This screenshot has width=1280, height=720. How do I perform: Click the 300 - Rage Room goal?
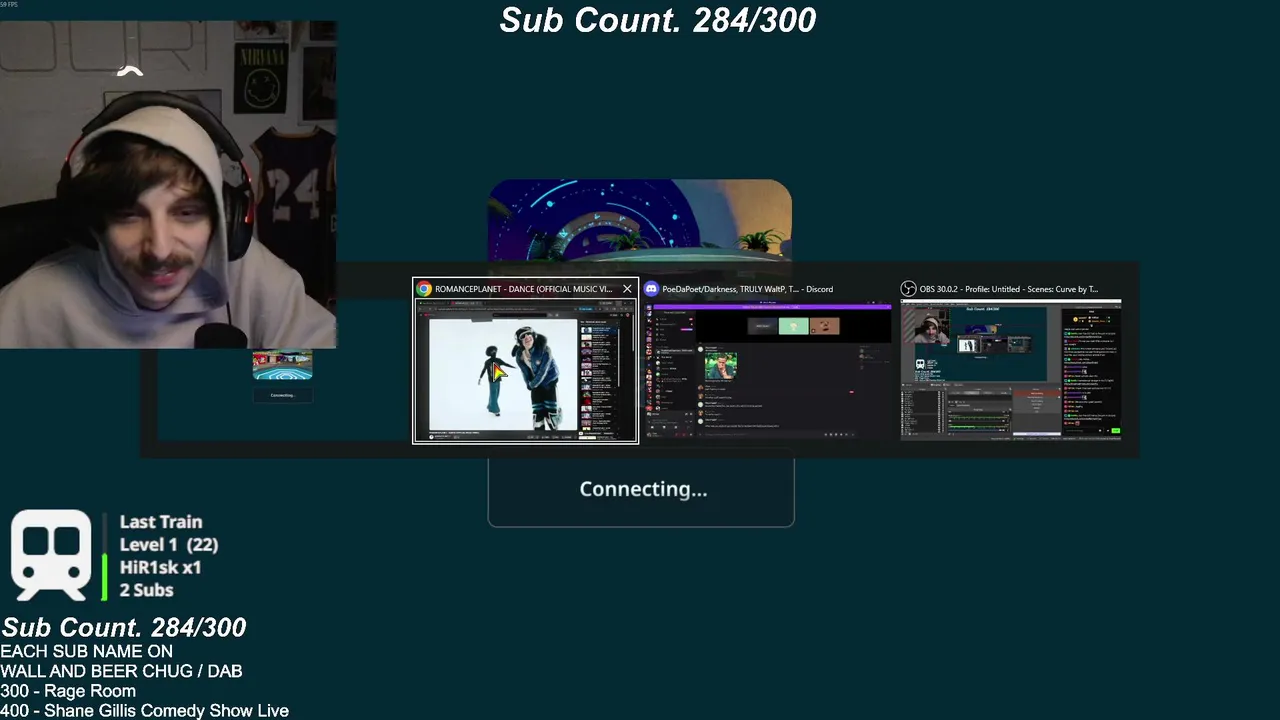68,691
